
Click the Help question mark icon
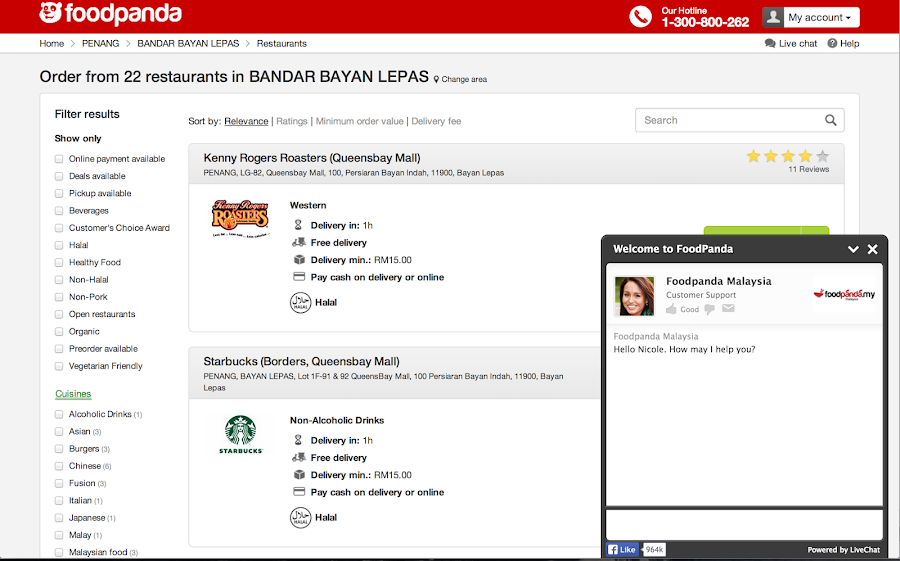click(832, 43)
